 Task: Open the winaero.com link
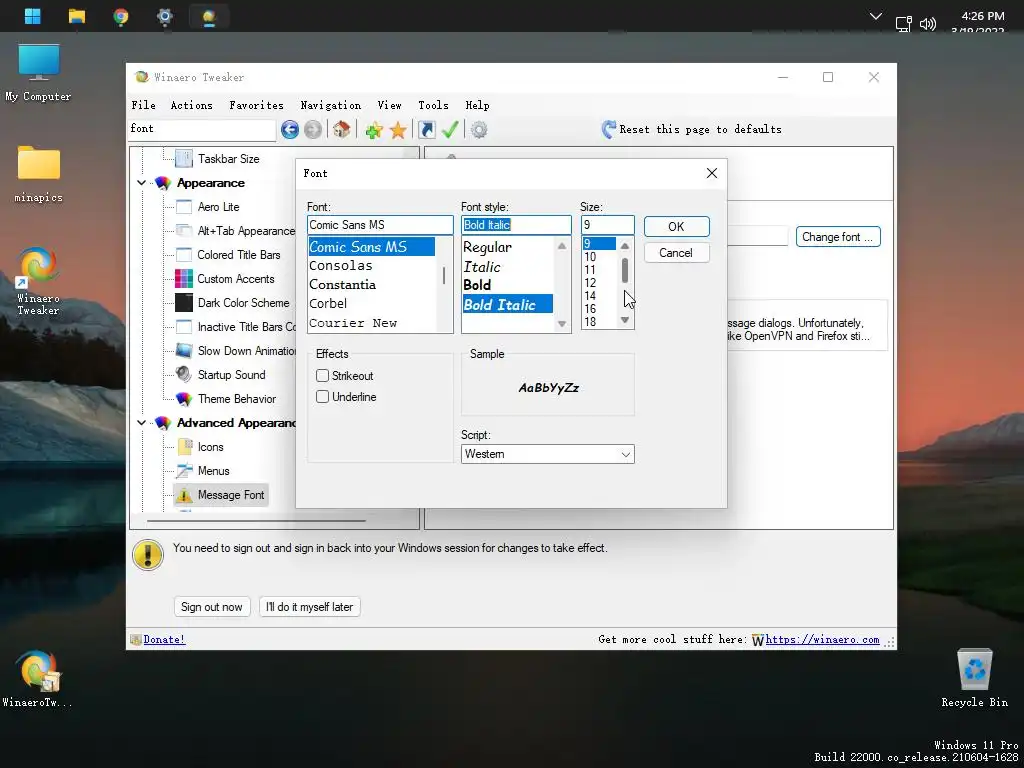[x=822, y=639]
